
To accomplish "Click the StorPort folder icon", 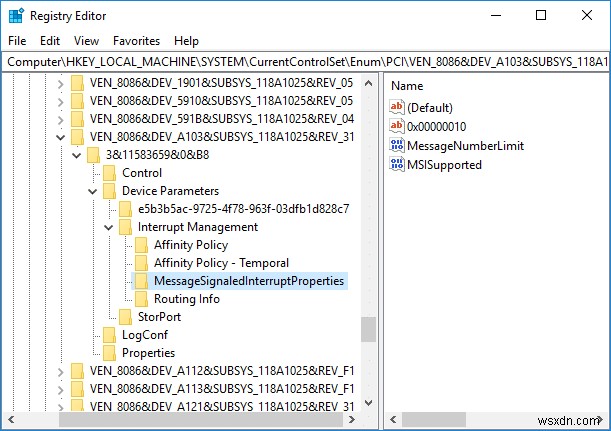I will tap(125, 317).
